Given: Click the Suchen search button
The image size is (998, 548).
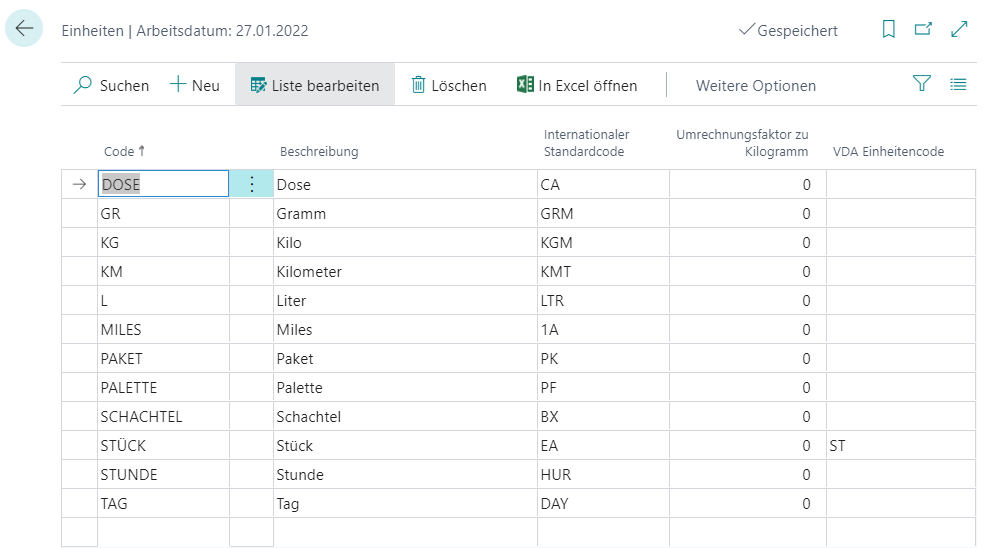Looking at the screenshot, I should point(111,85).
